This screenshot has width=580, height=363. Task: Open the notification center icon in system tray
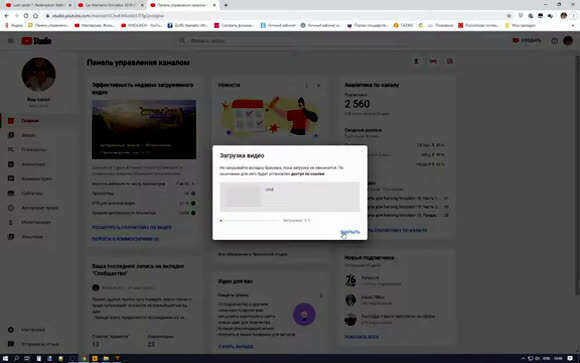570,358
